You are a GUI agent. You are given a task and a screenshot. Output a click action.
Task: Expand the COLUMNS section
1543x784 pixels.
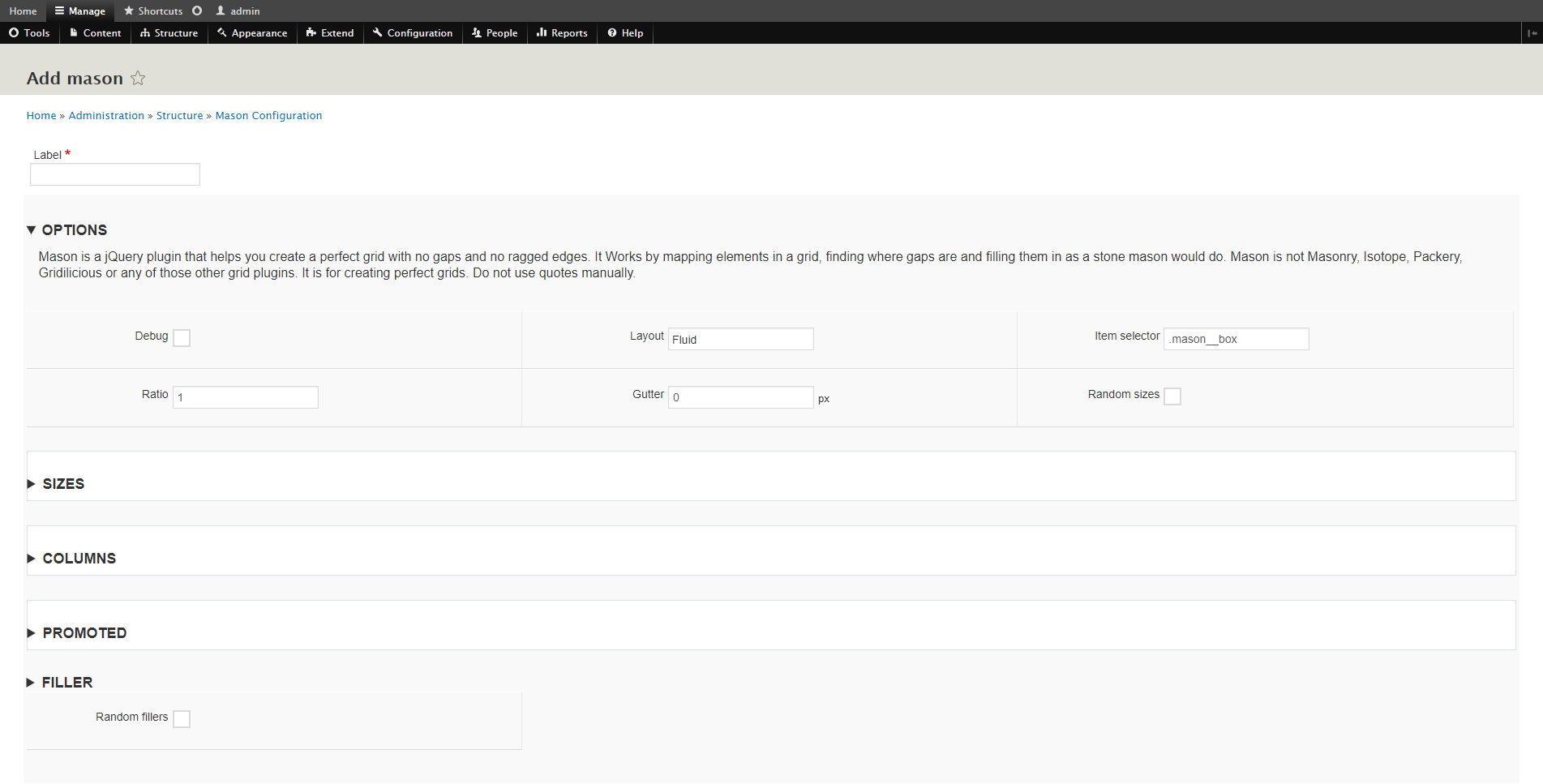point(79,559)
